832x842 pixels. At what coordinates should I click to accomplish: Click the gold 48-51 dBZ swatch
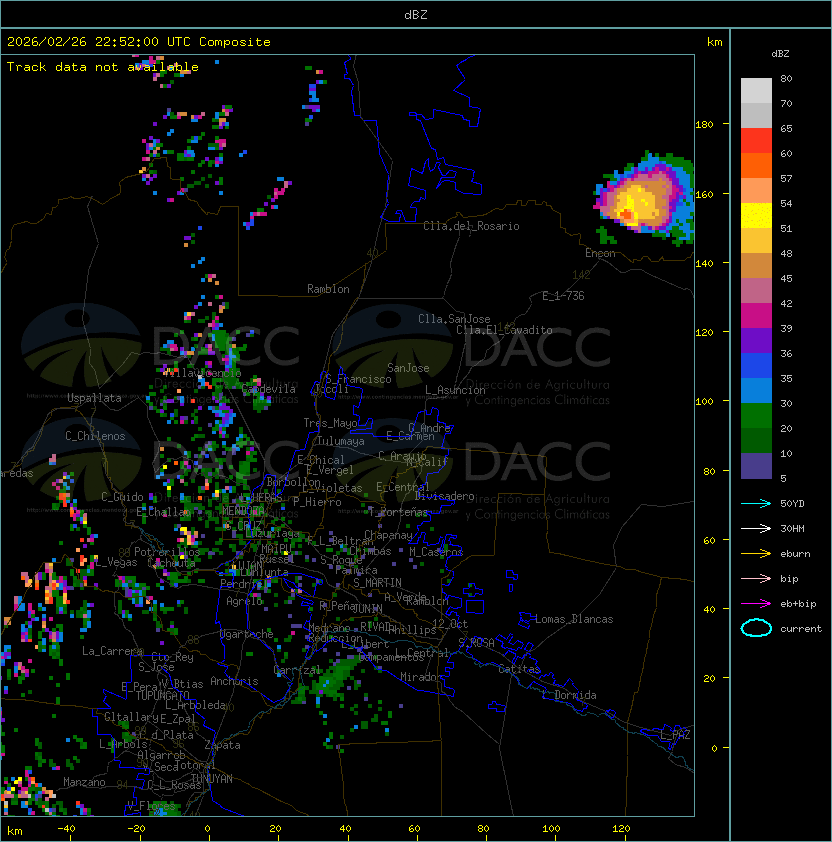coord(756,241)
